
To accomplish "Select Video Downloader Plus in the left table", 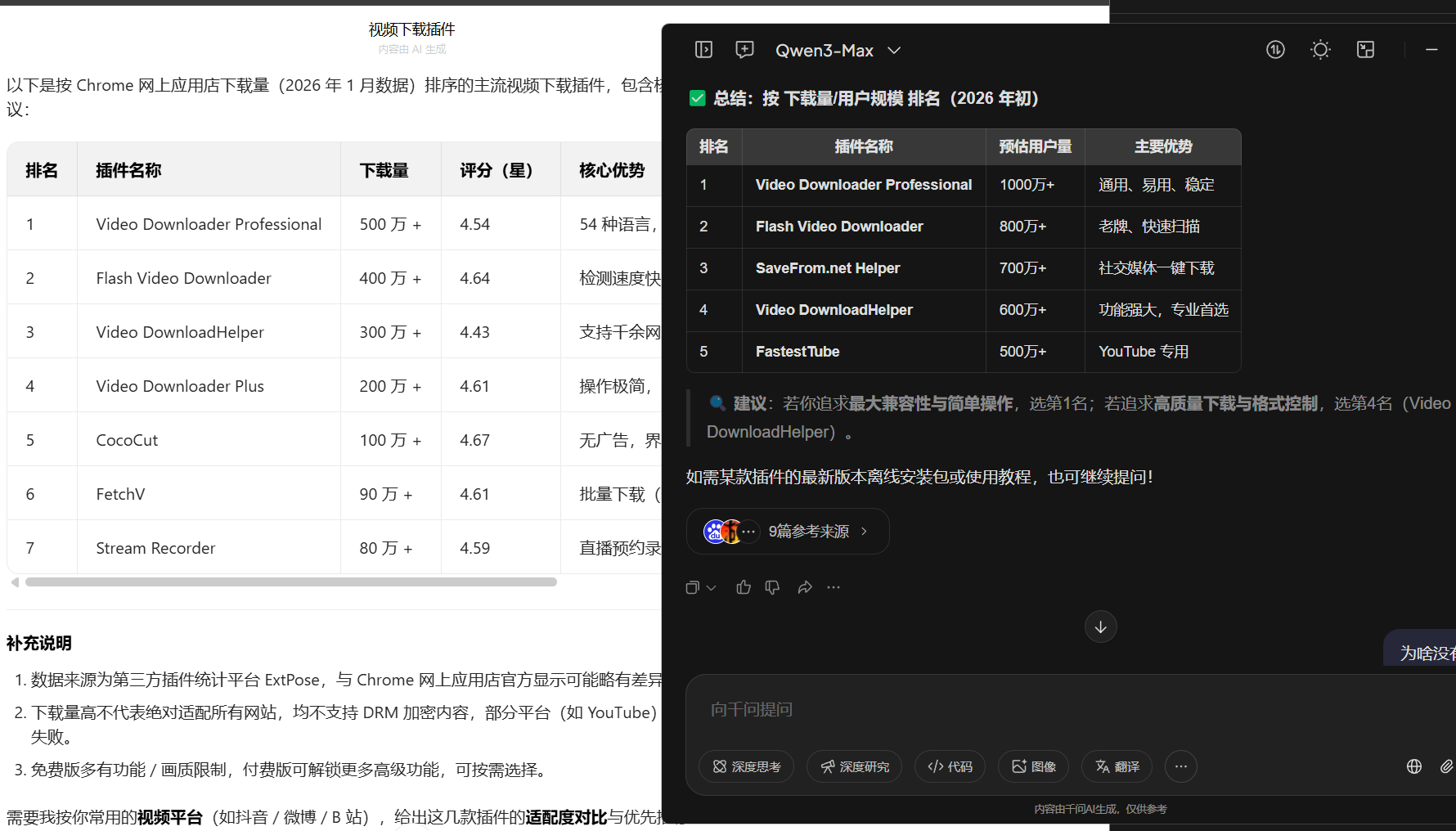I will [x=180, y=386].
